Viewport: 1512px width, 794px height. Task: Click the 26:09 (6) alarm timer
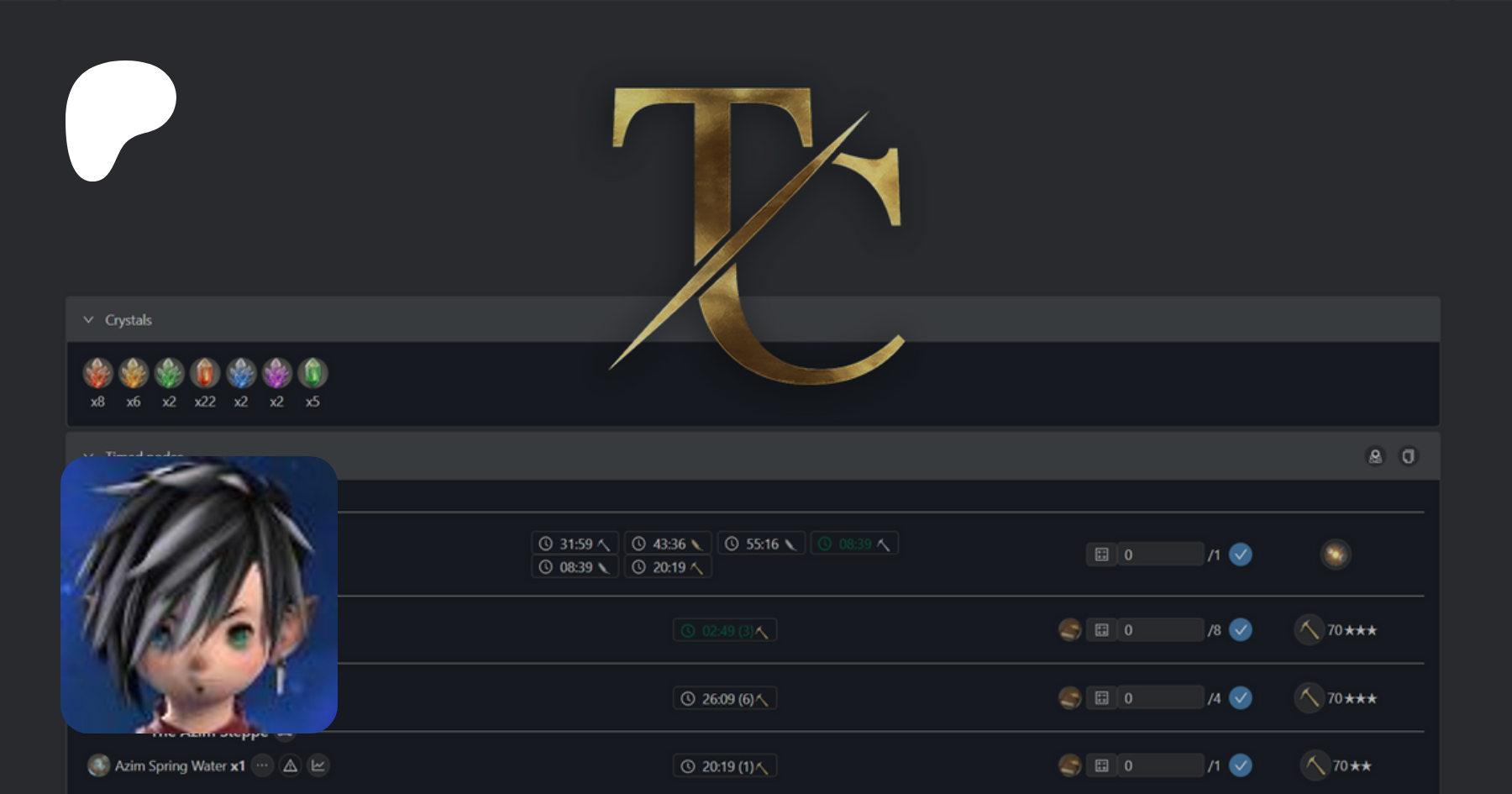click(725, 698)
